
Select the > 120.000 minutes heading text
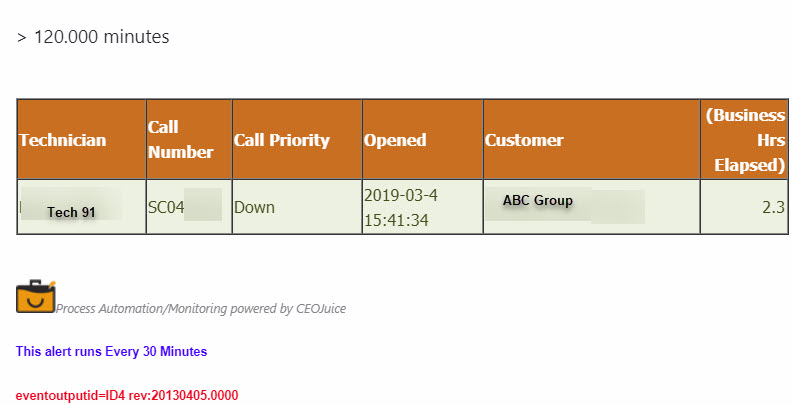coord(93,37)
